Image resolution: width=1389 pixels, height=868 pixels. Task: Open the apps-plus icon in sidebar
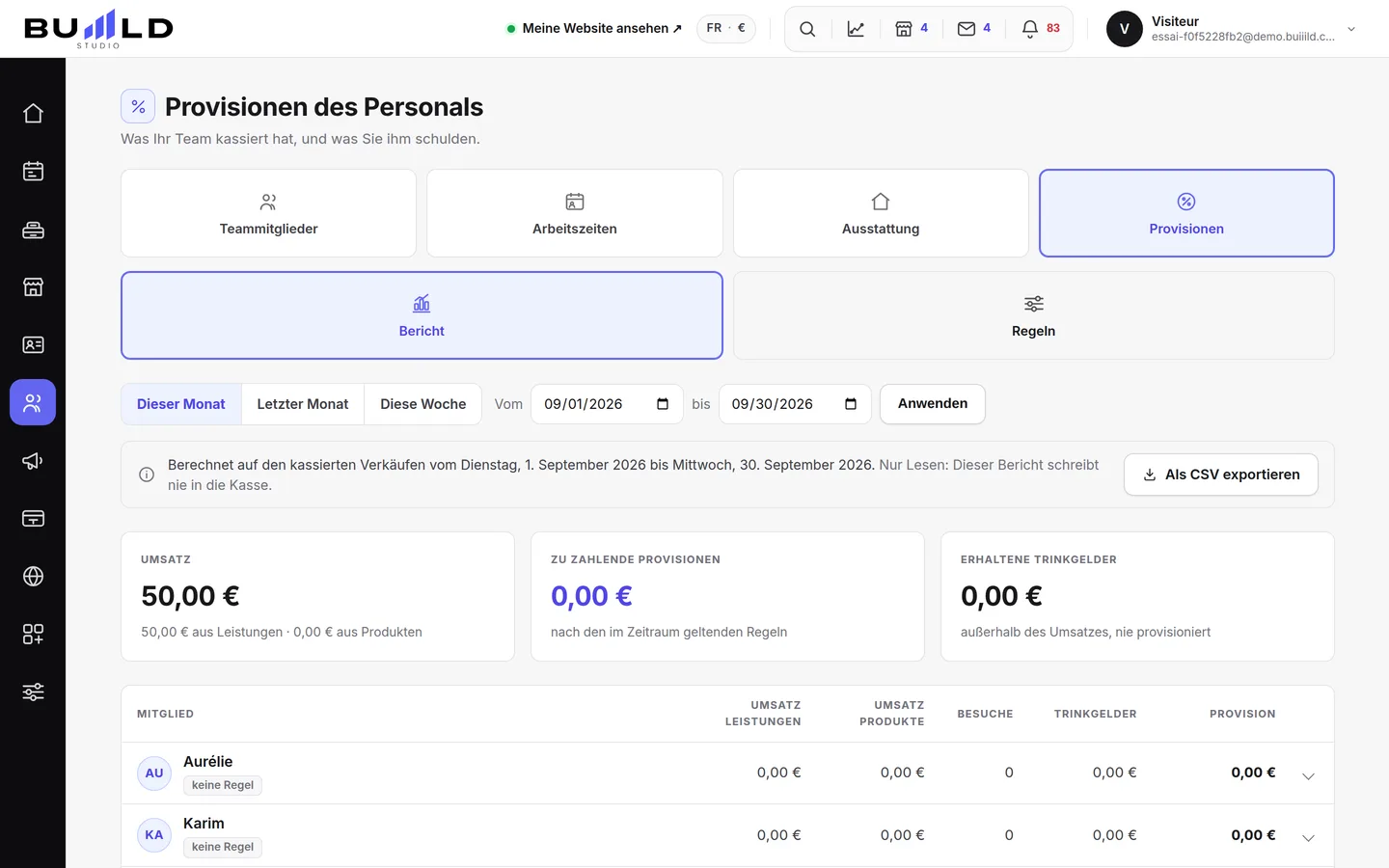[33, 634]
